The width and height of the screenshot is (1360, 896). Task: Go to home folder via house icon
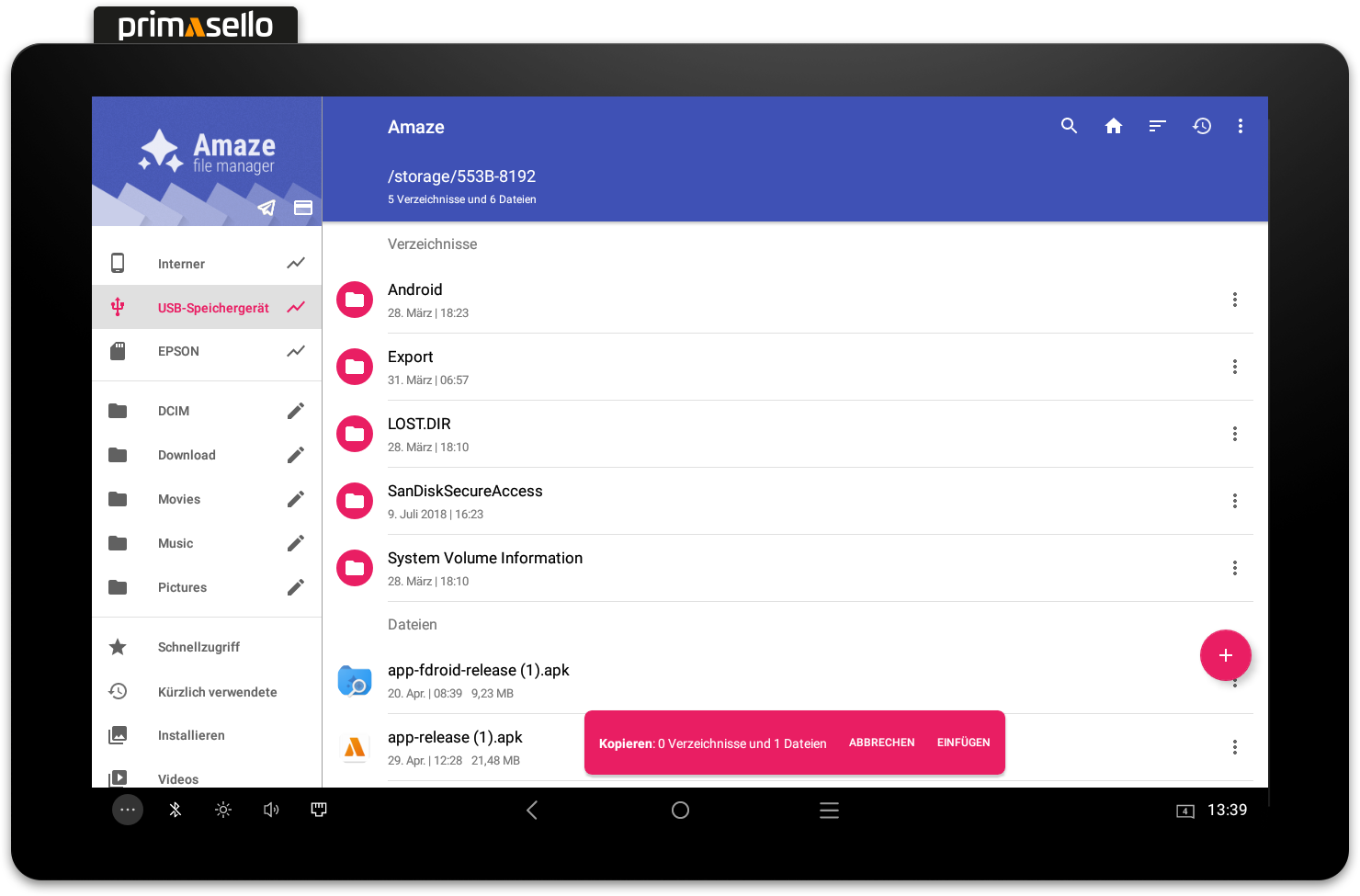click(x=1113, y=126)
